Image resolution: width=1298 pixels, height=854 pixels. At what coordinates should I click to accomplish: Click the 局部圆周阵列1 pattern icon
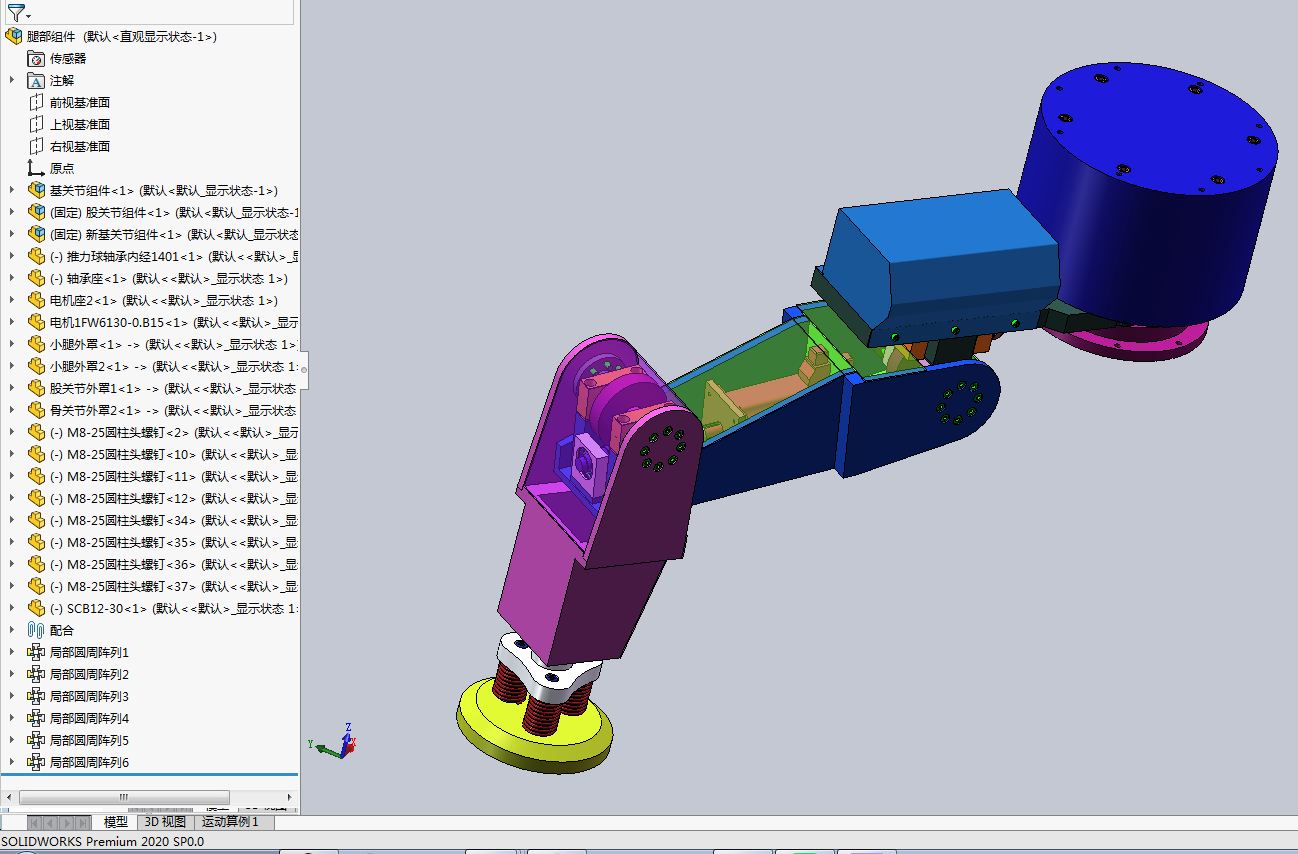pyautogui.click(x=36, y=652)
